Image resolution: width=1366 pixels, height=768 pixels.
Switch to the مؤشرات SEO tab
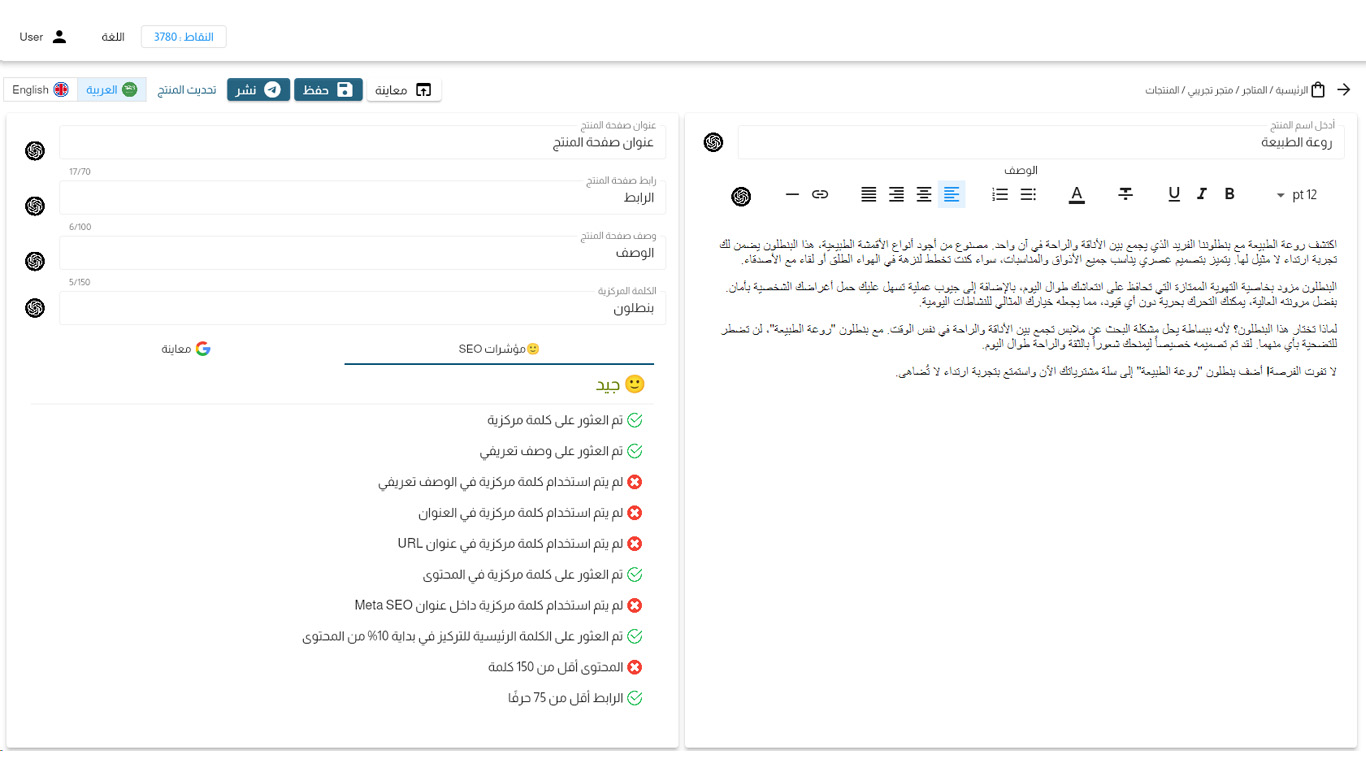(x=499, y=349)
